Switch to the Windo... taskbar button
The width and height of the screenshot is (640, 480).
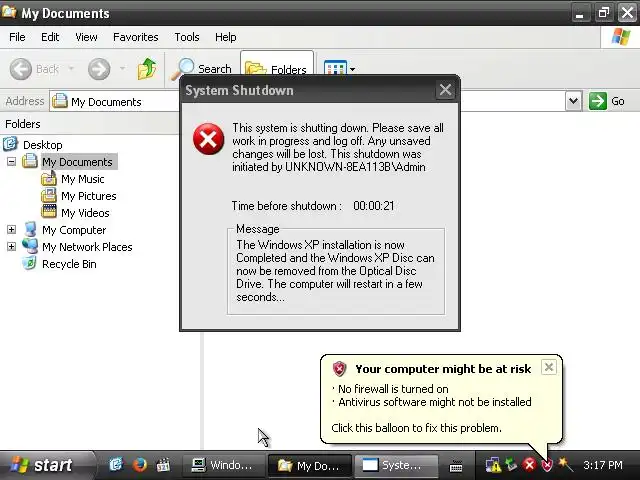(x=223, y=465)
